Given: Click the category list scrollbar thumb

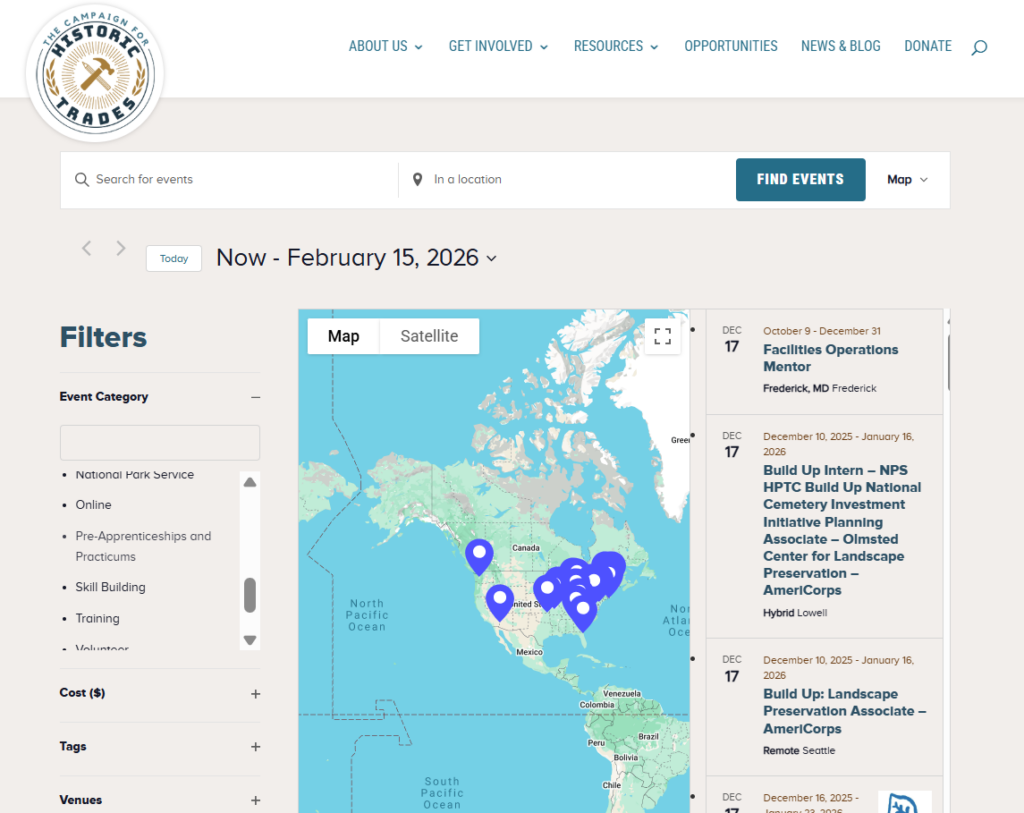Looking at the screenshot, I should 250,594.
